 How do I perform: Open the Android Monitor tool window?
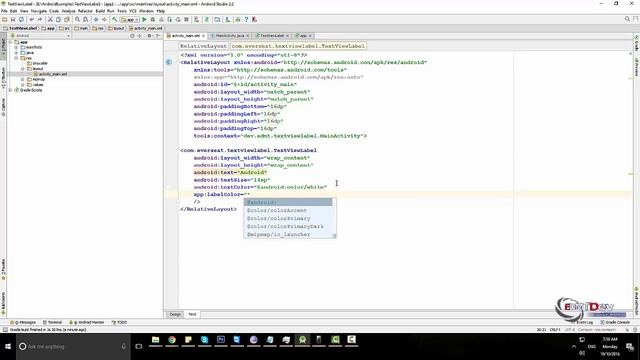point(87,322)
